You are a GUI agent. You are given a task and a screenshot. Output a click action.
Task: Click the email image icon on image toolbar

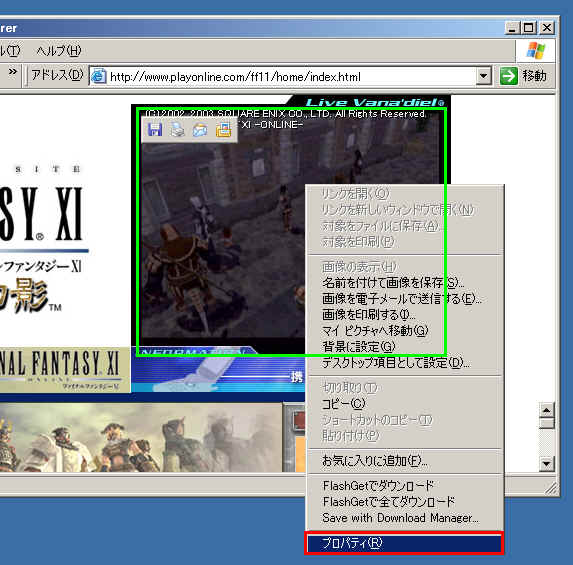click(x=200, y=130)
